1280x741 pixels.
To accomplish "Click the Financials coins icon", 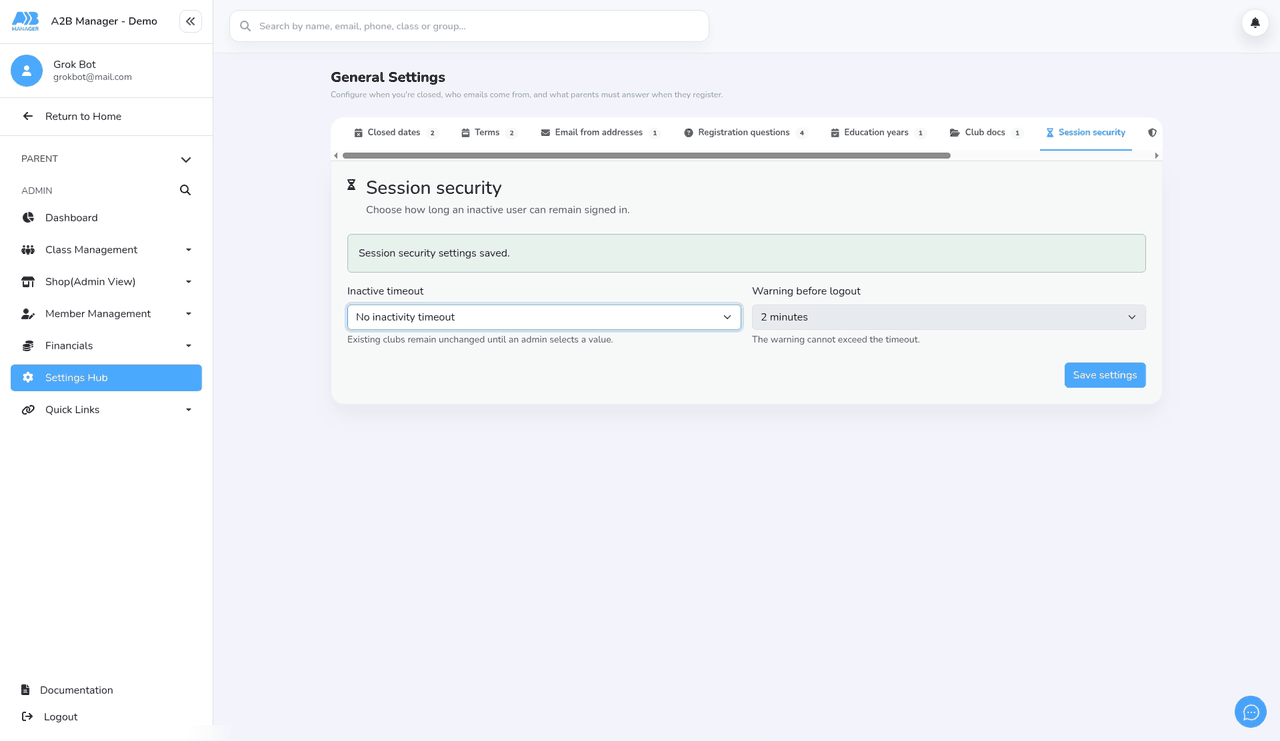I will pos(28,346).
